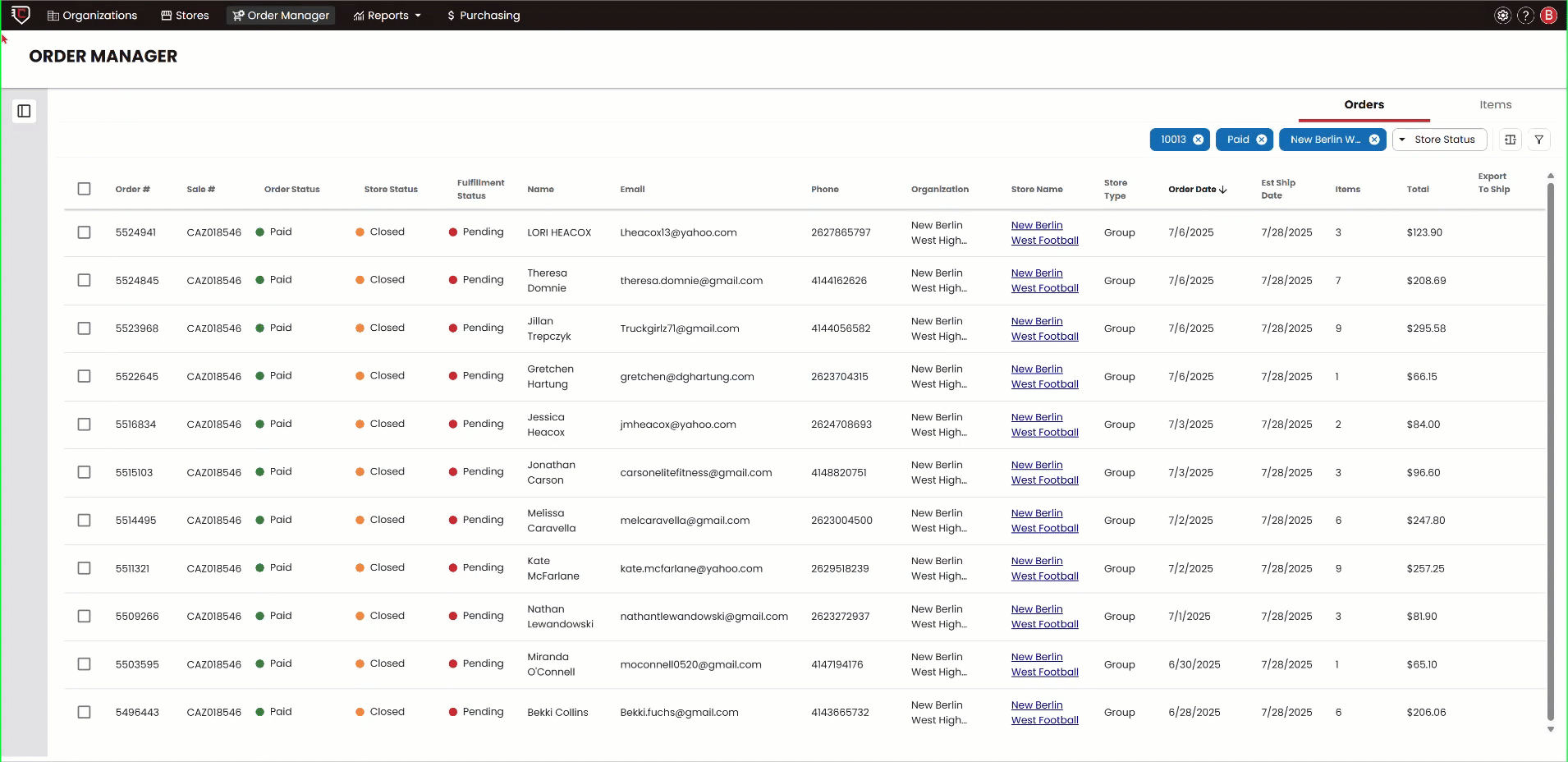Clear the New Berlin W... filter chip
Viewport: 1568px width, 762px height.
1374,140
